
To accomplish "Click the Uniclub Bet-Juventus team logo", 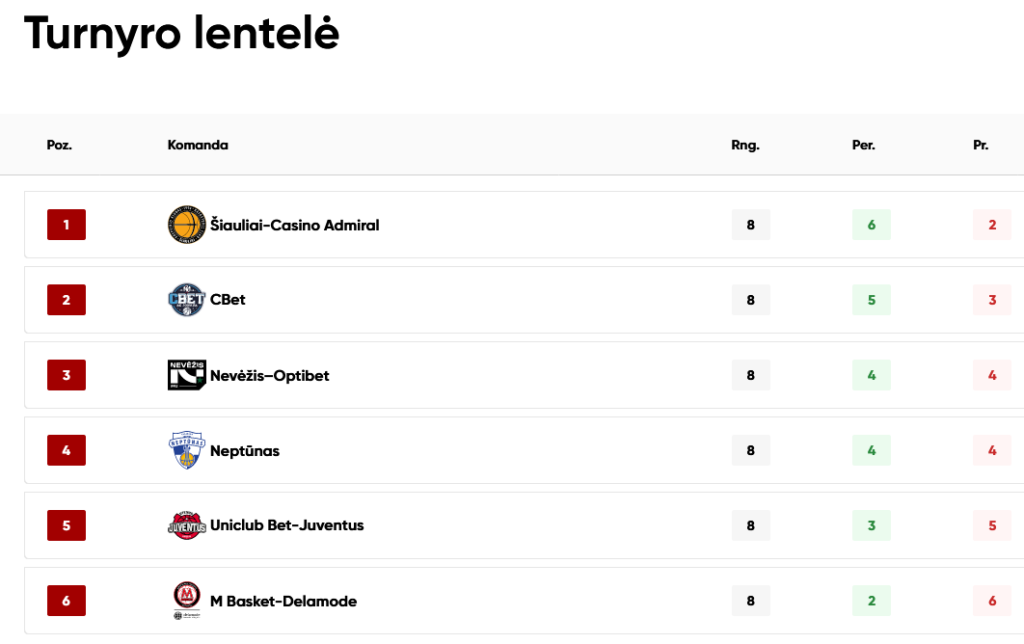I will coord(187,525).
